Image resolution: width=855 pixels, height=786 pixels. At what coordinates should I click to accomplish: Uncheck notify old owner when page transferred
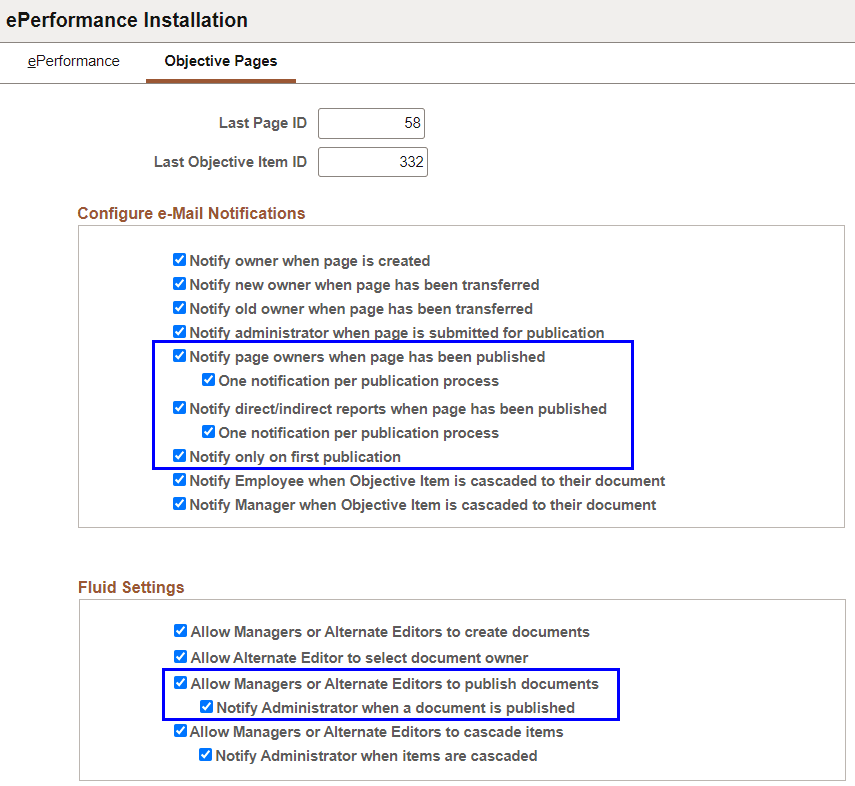(180, 308)
